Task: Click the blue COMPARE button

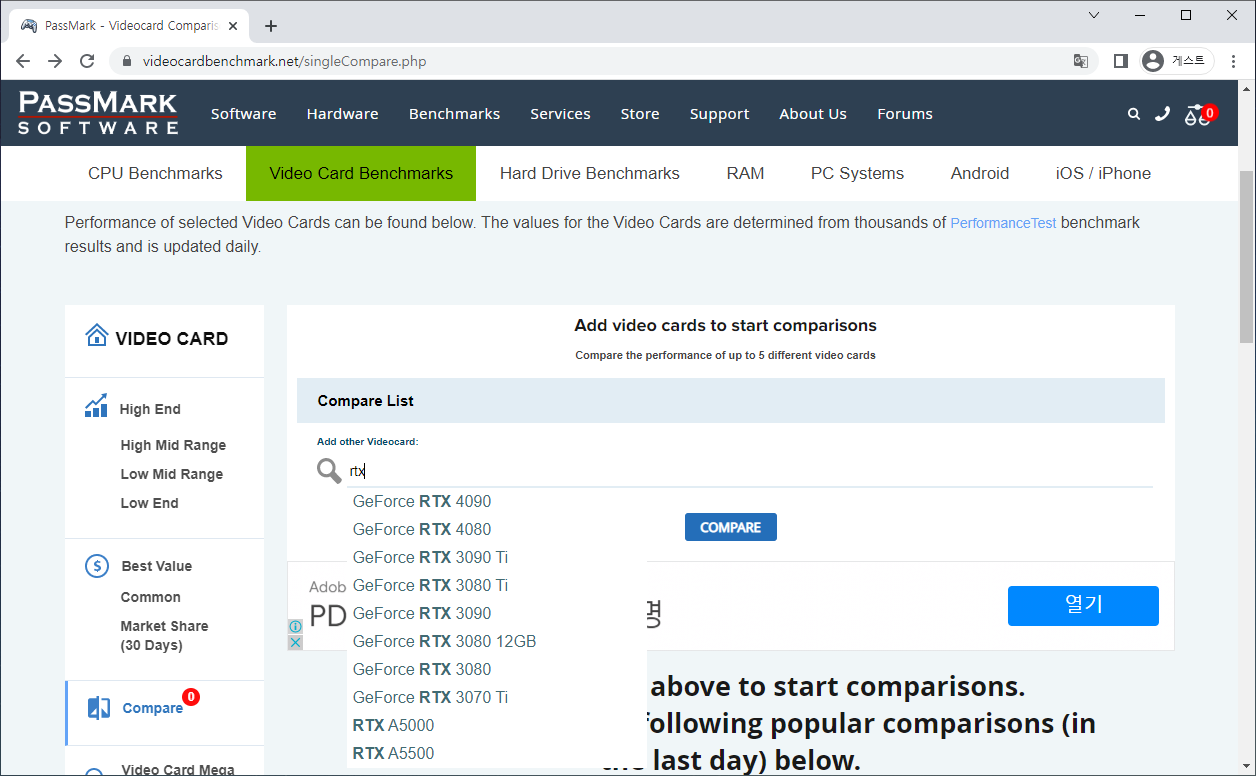Action: tap(731, 527)
